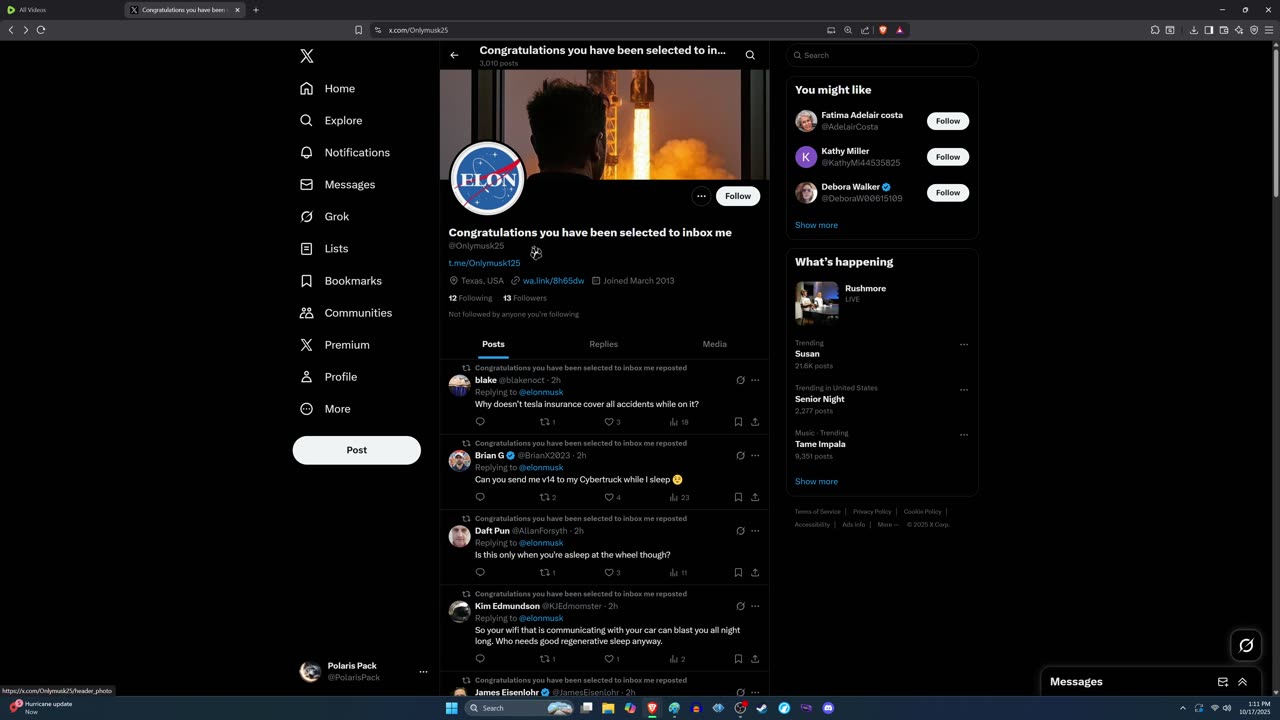Open Lists in sidebar
Viewport: 1280px width, 720px height.
[324, 248]
